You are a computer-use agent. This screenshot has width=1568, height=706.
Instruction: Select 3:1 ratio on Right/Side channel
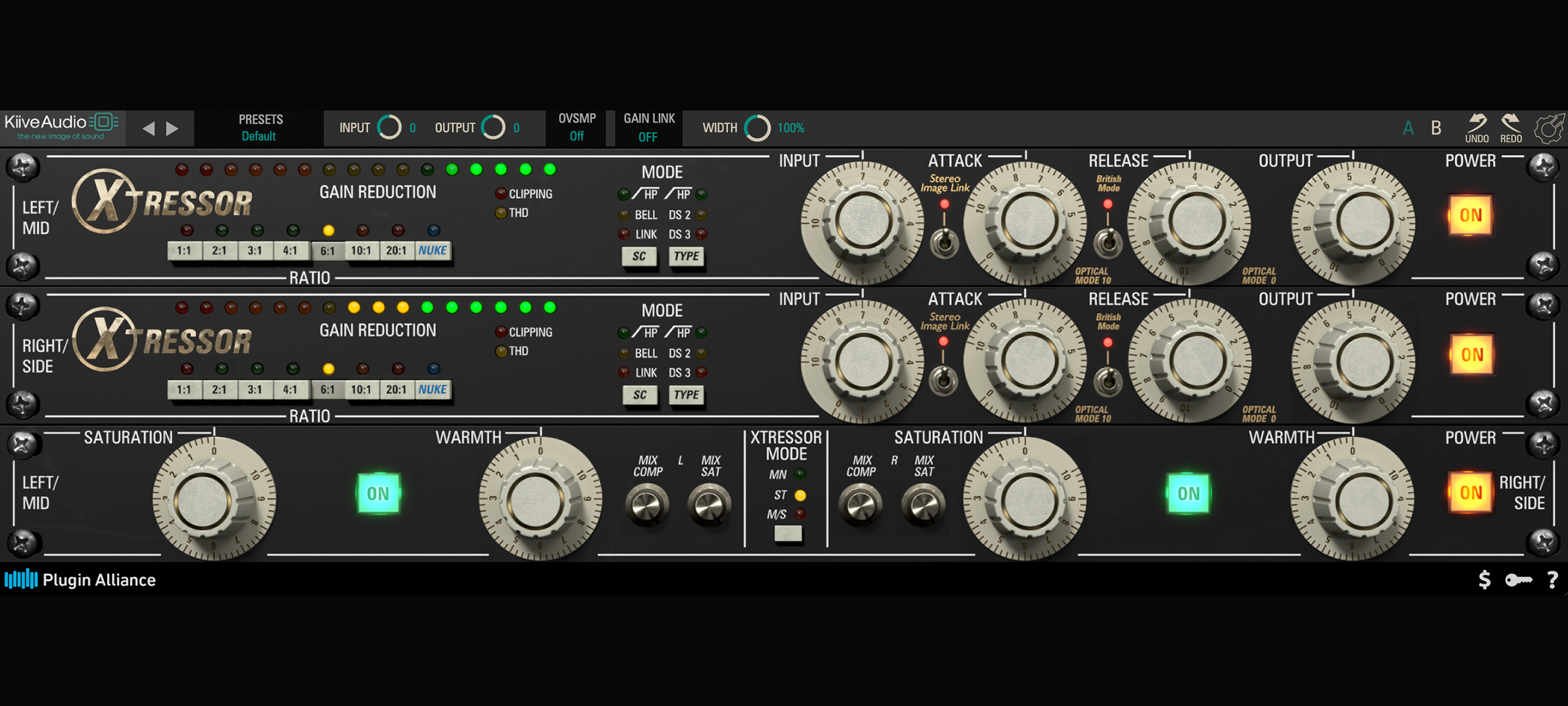tap(255, 390)
